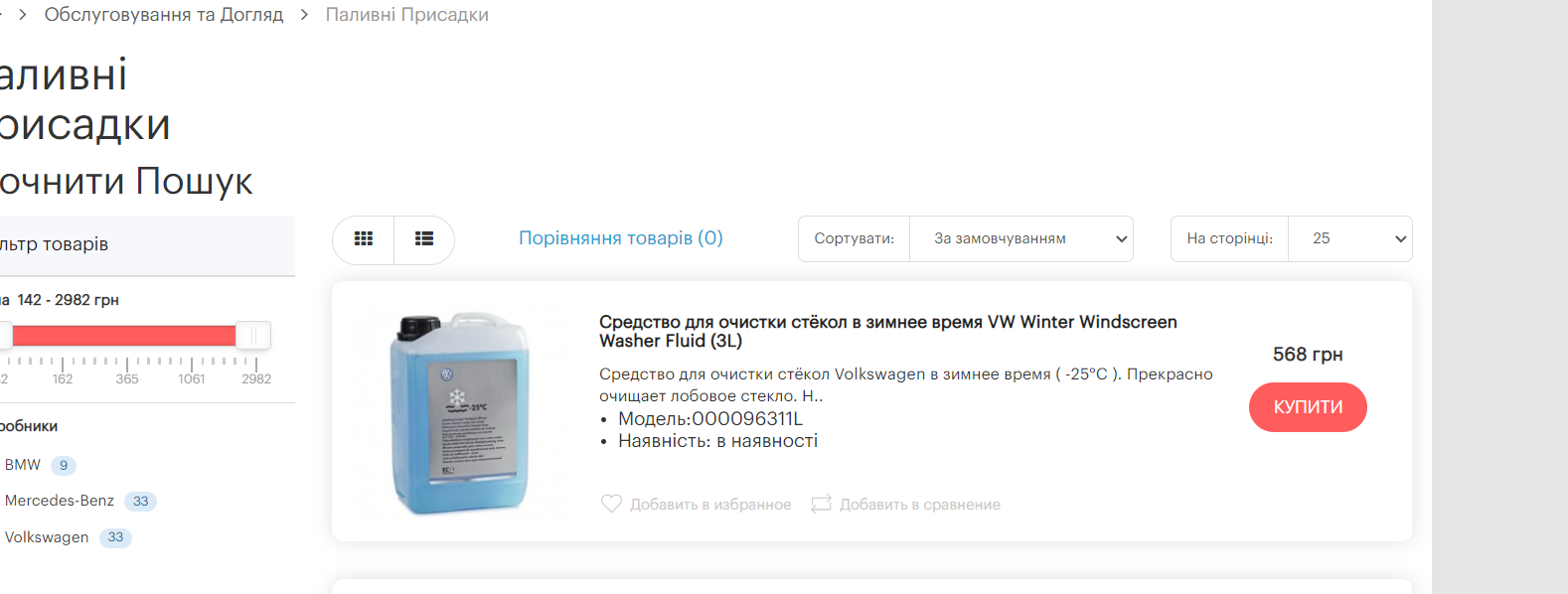1568x594 pixels.
Task: Click the heart icon to add to favorites
Action: (x=611, y=505)
